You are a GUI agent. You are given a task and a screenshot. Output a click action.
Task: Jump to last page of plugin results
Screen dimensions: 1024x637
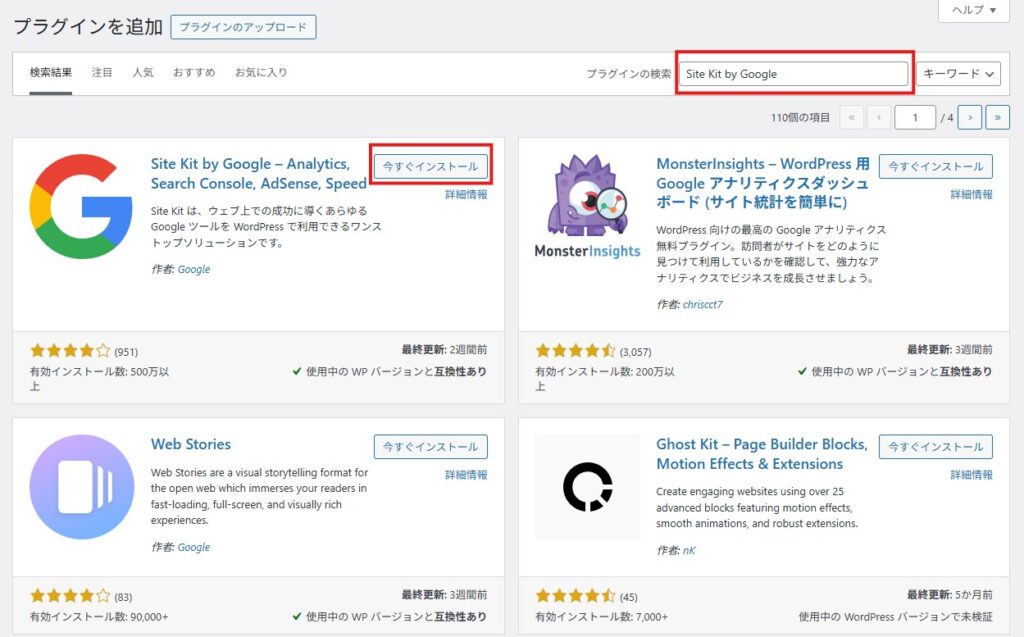pyautogui.click(x=997, y=118)
